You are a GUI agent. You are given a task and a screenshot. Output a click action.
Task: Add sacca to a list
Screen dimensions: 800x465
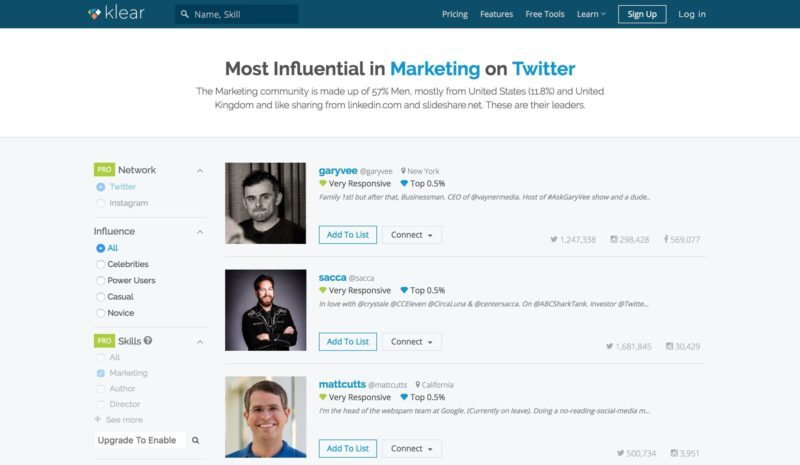(348, 341)
